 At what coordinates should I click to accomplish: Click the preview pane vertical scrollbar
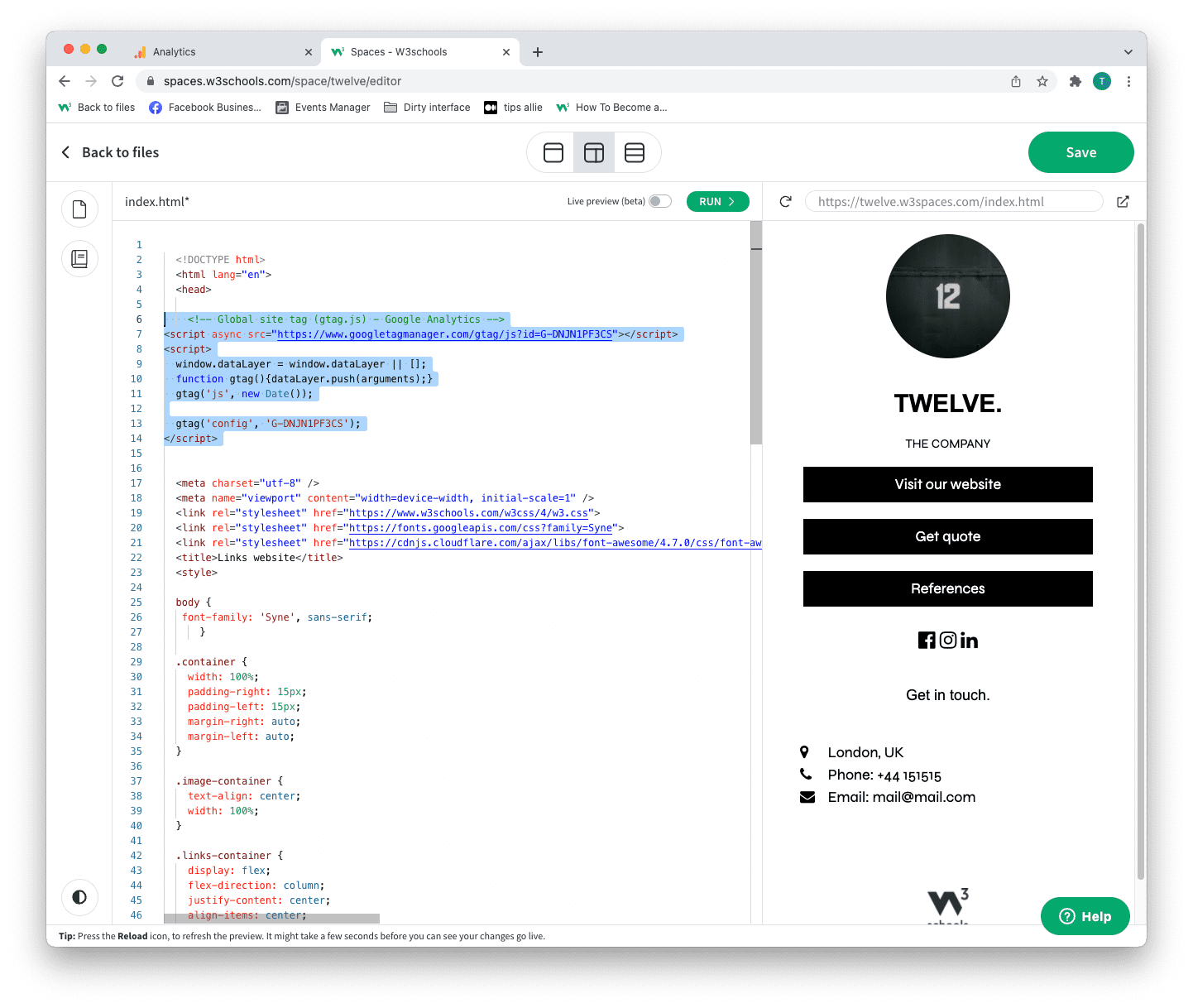point(1141,550)
